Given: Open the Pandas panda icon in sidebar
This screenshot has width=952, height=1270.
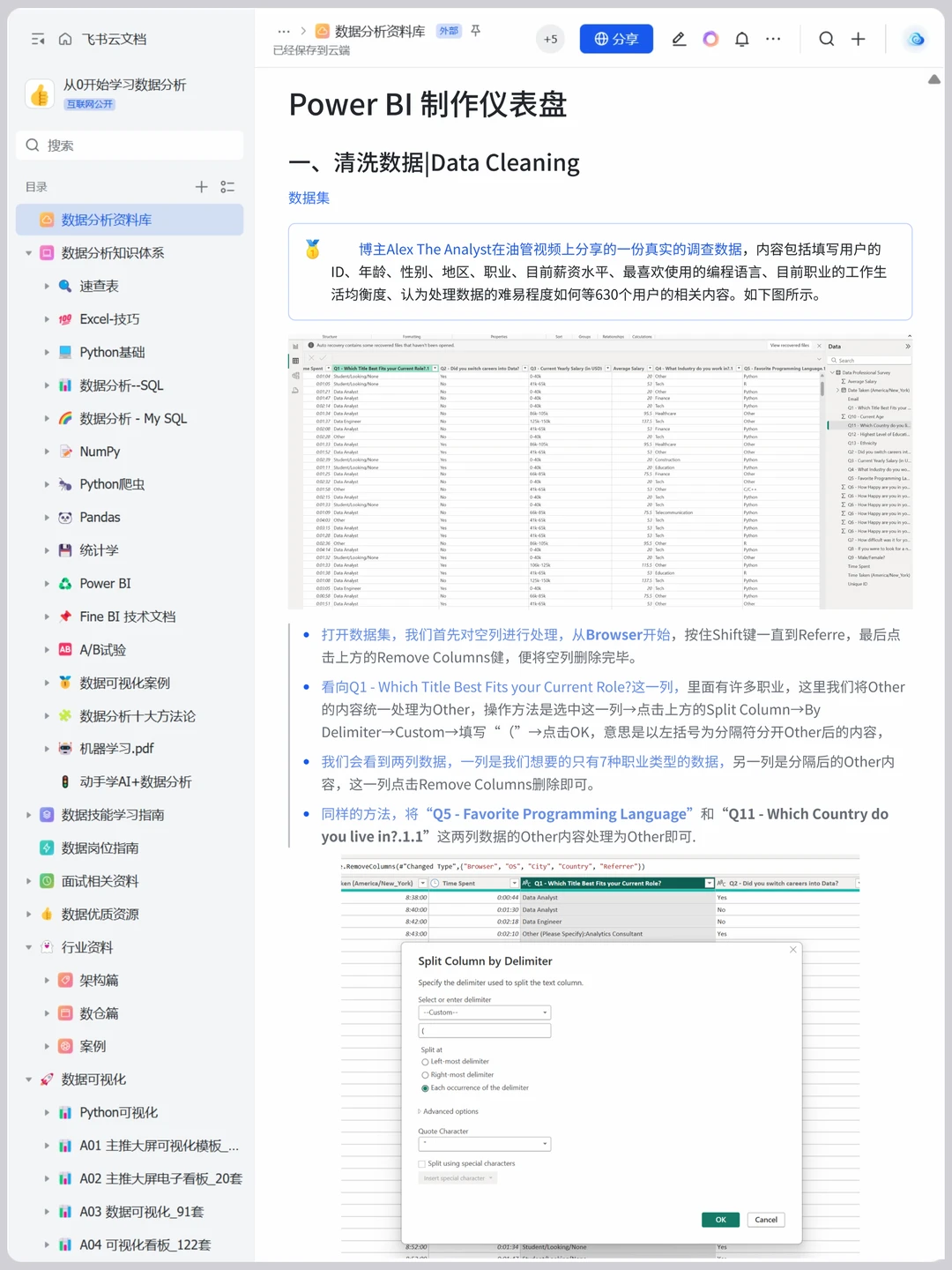Looking at the screenshot, I should (x=64, y=517).
